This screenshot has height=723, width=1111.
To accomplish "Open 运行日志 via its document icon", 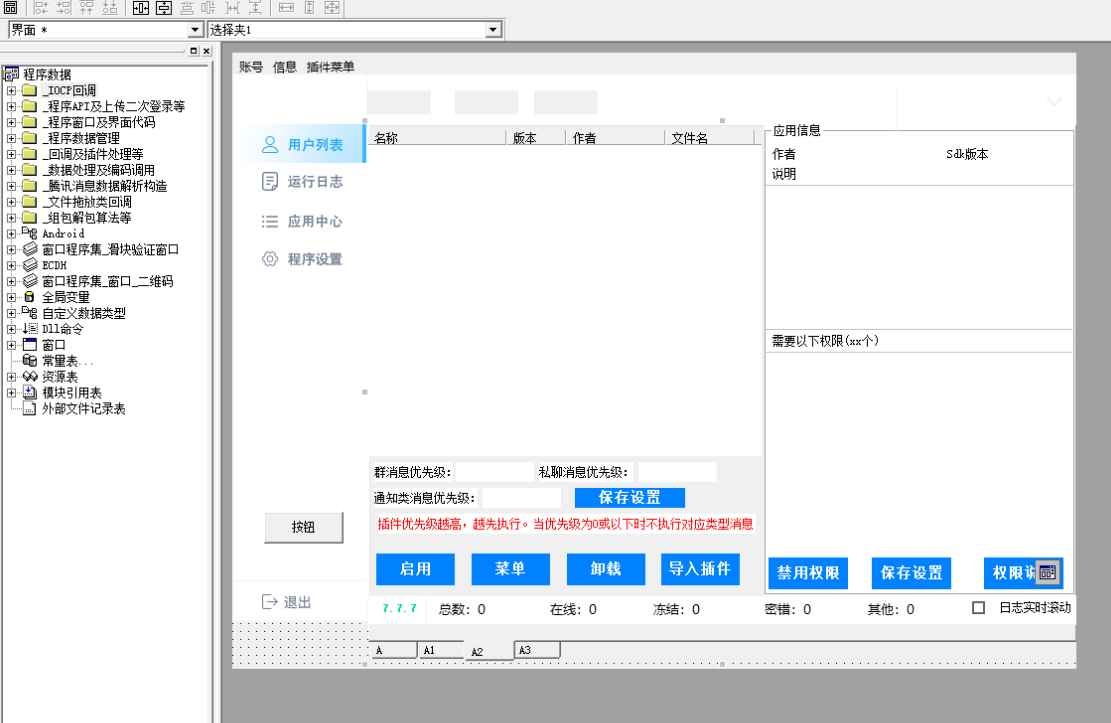I will pos(268,182).
